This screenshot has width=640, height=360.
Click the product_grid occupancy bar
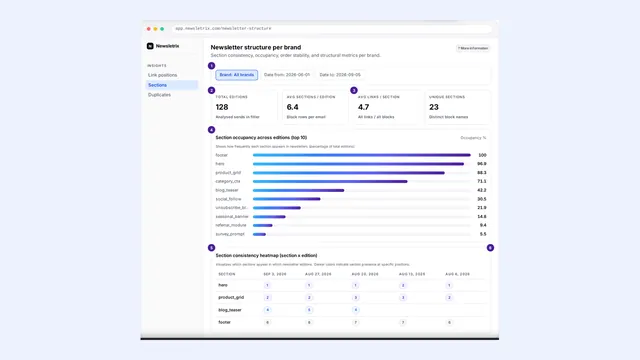pos(349,173)
